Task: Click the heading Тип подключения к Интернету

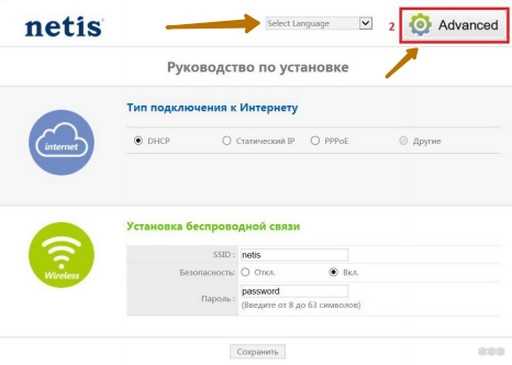Action: coord(212,108)
